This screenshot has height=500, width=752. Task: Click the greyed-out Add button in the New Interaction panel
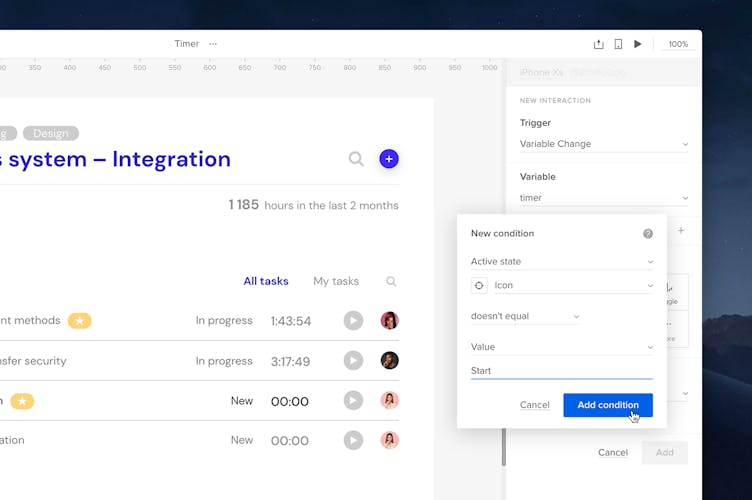click(665, 453)
